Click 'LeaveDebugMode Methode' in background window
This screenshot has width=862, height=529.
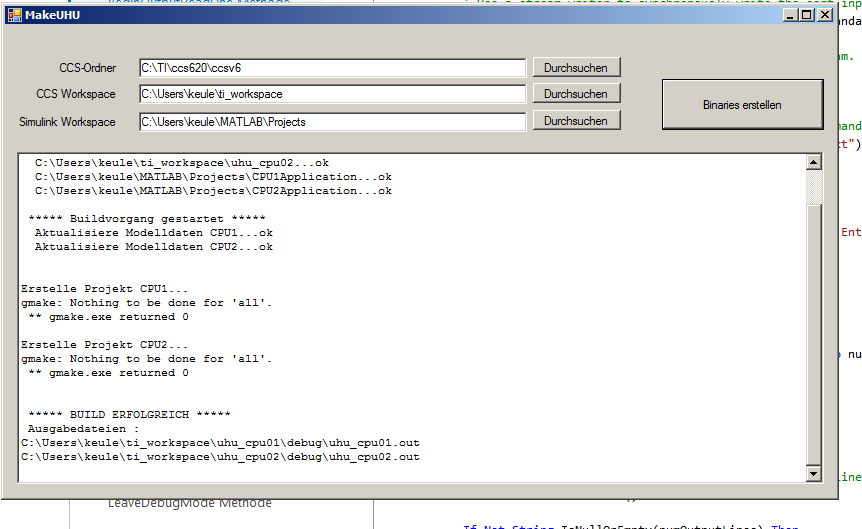pyautogui.click(x=190, y=503)
